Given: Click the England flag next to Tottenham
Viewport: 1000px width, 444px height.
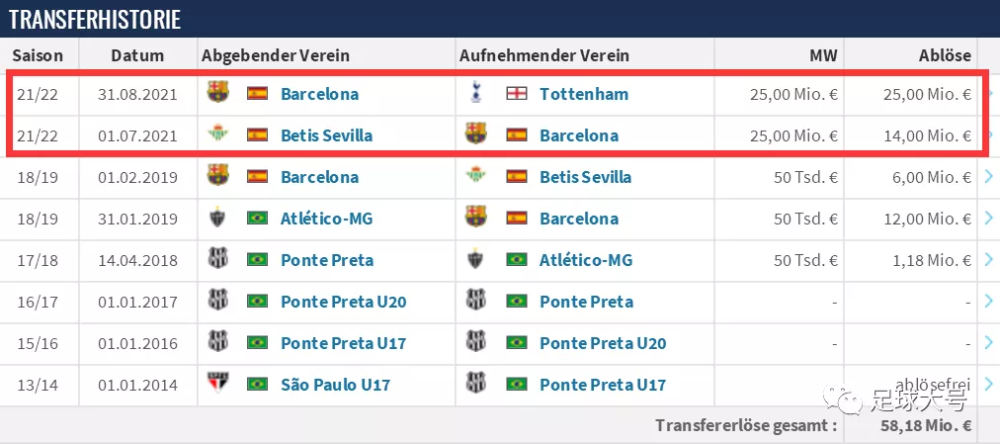Looking at the screenshot, I should point(517,94).
